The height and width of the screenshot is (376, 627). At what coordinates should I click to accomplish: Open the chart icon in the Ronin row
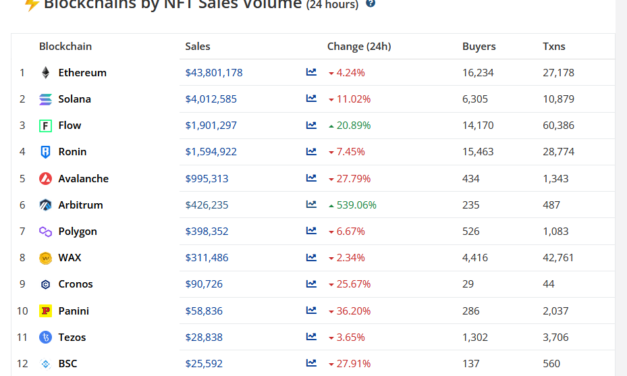[x=311, y=152]
